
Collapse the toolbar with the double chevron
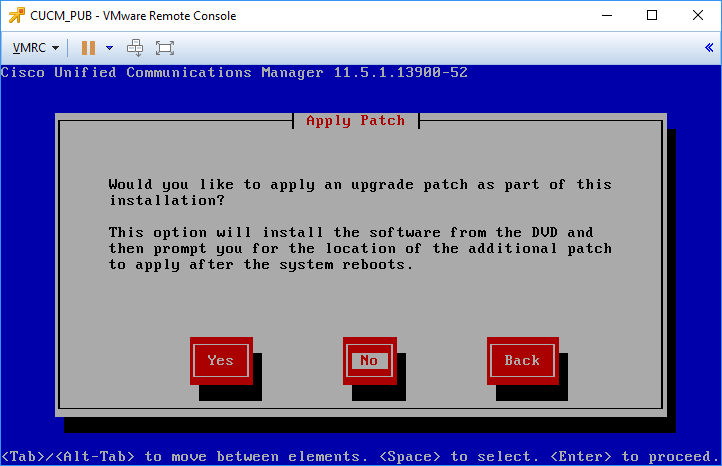click(709, 47)
